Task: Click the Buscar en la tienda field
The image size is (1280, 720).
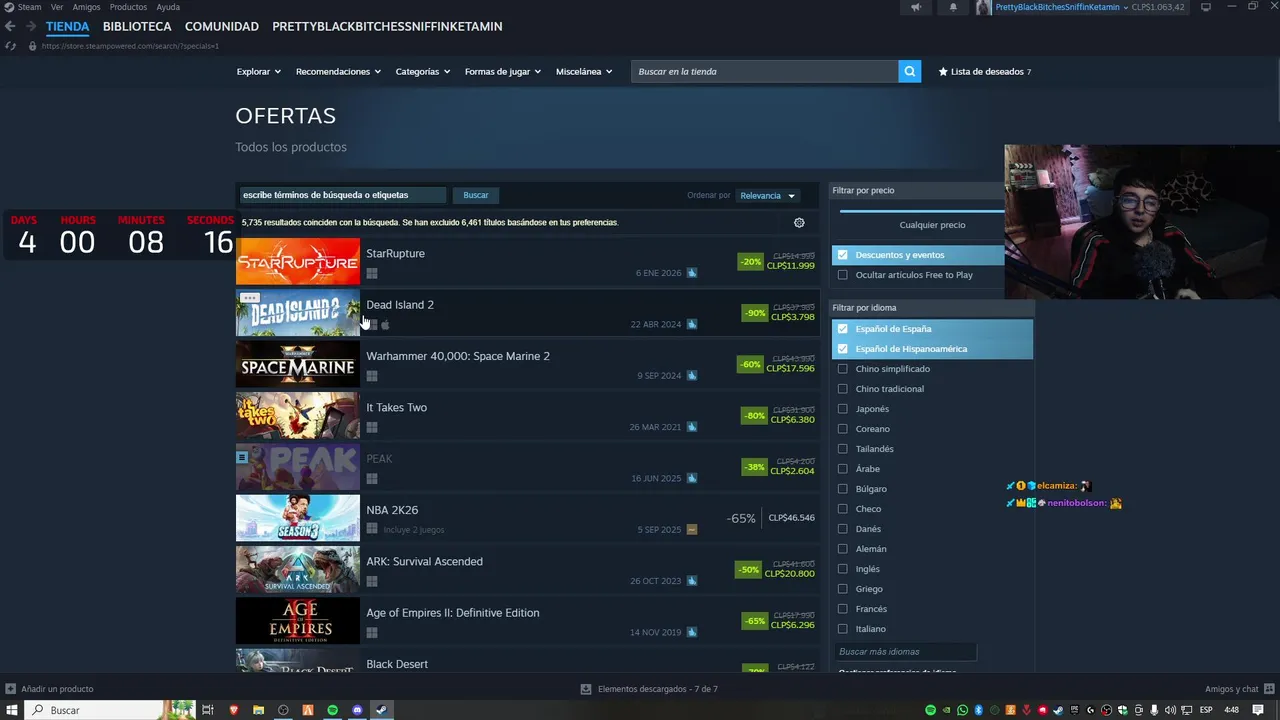Action: (764, 71)
